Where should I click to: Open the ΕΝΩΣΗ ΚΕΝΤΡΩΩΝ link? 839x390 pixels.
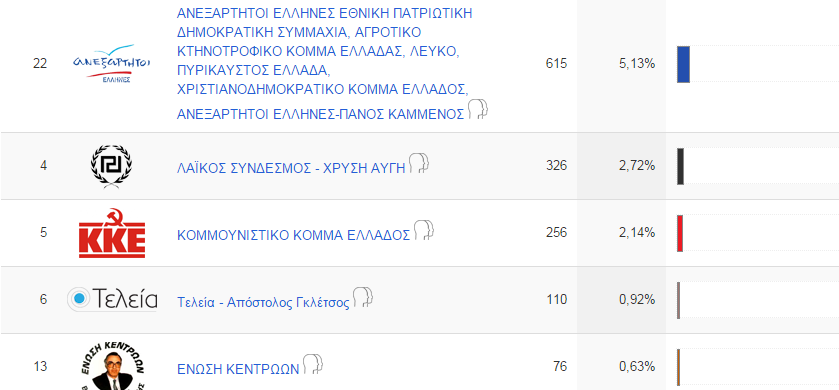(x=238, y=369)
